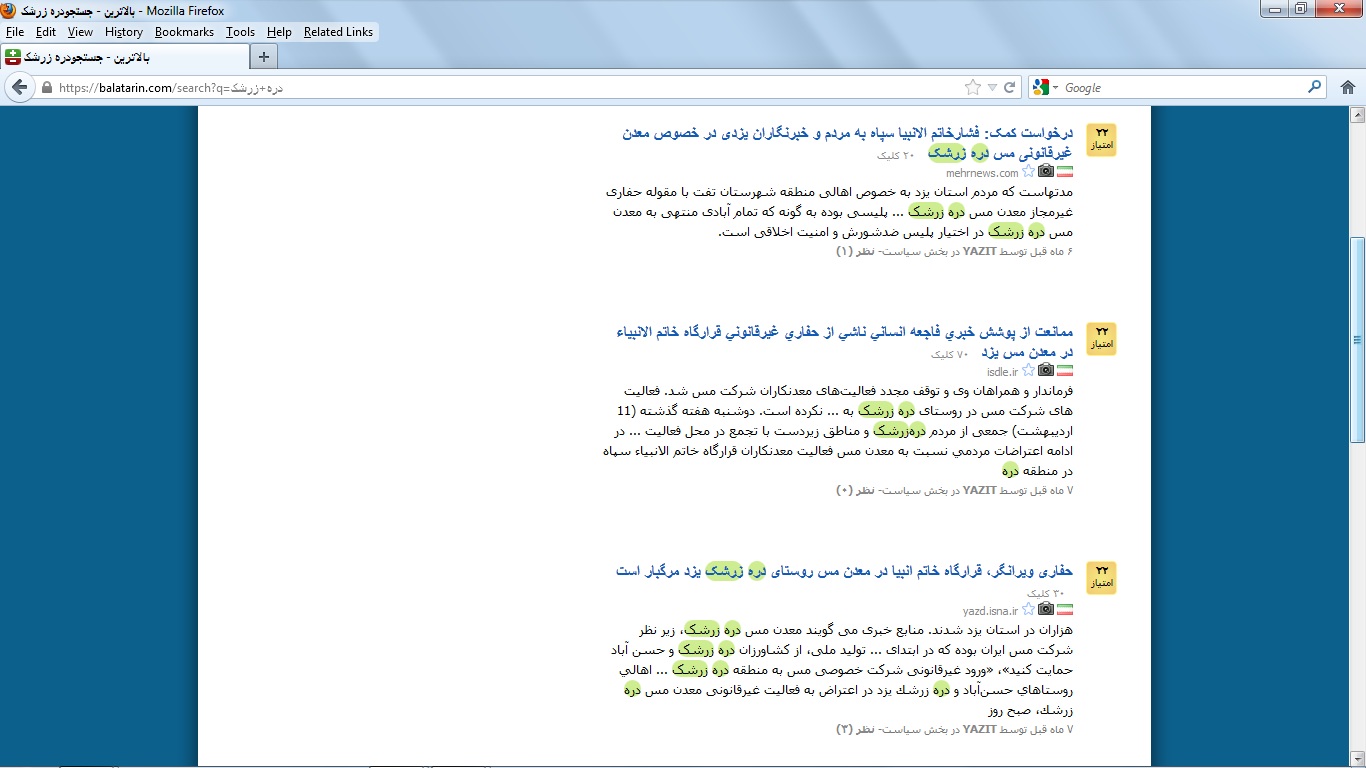Star the isdle.ir search result

coord(1028,370)
